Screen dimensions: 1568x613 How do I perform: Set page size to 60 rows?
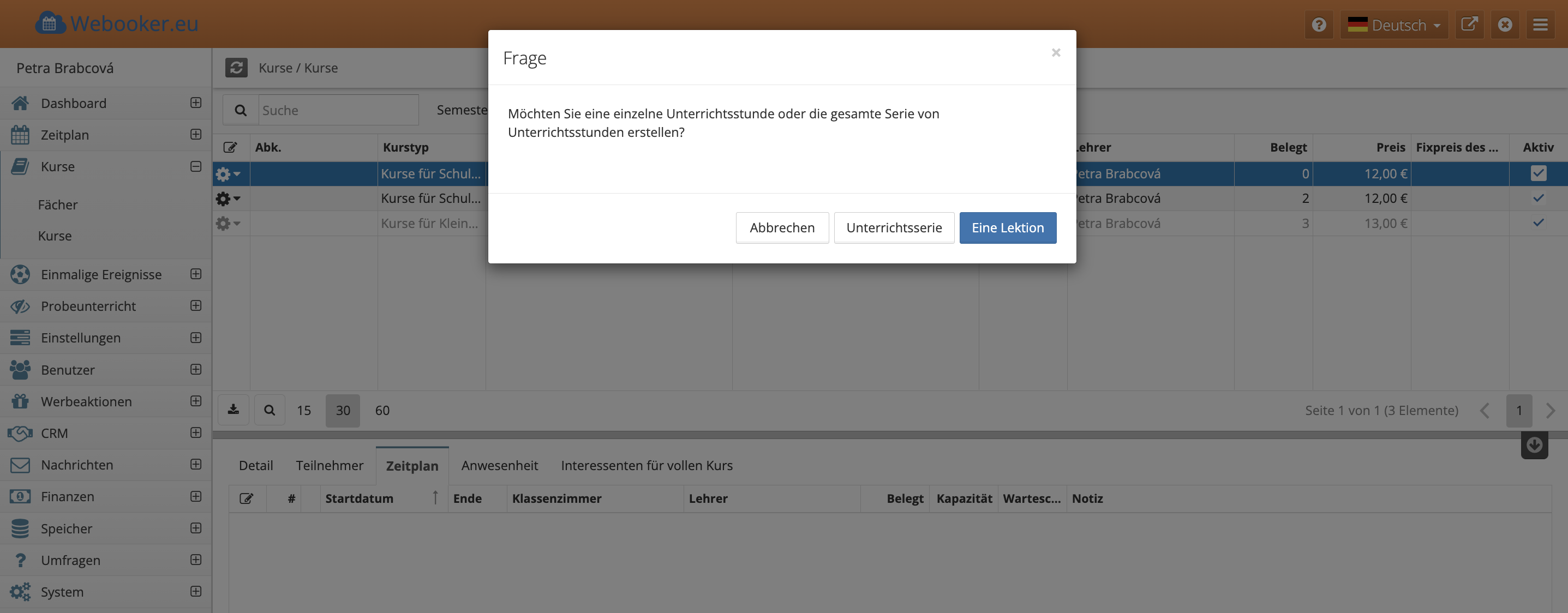(x=382, y=410)
